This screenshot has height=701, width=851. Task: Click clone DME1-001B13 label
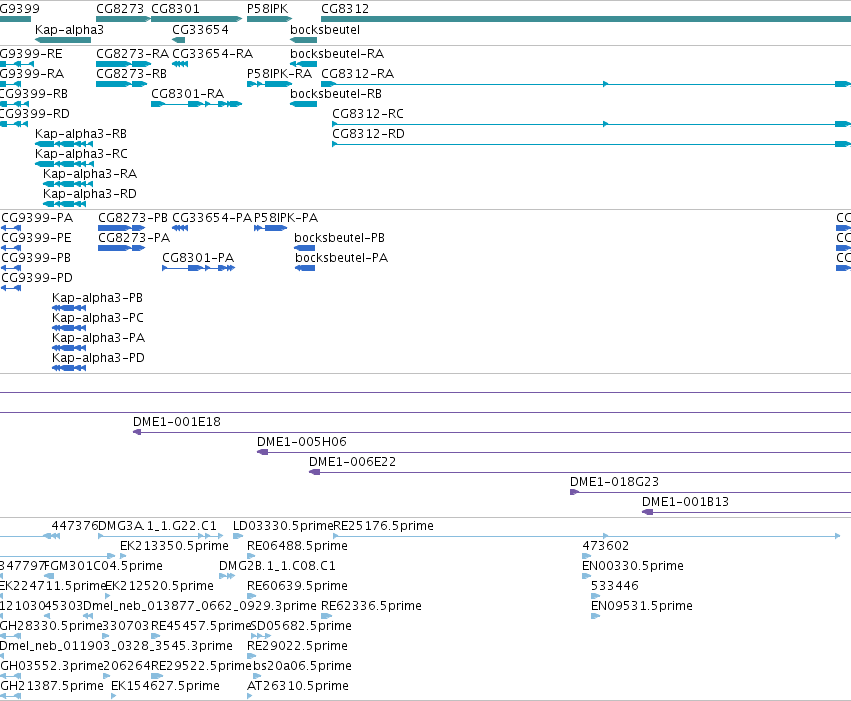click(685, 502)
